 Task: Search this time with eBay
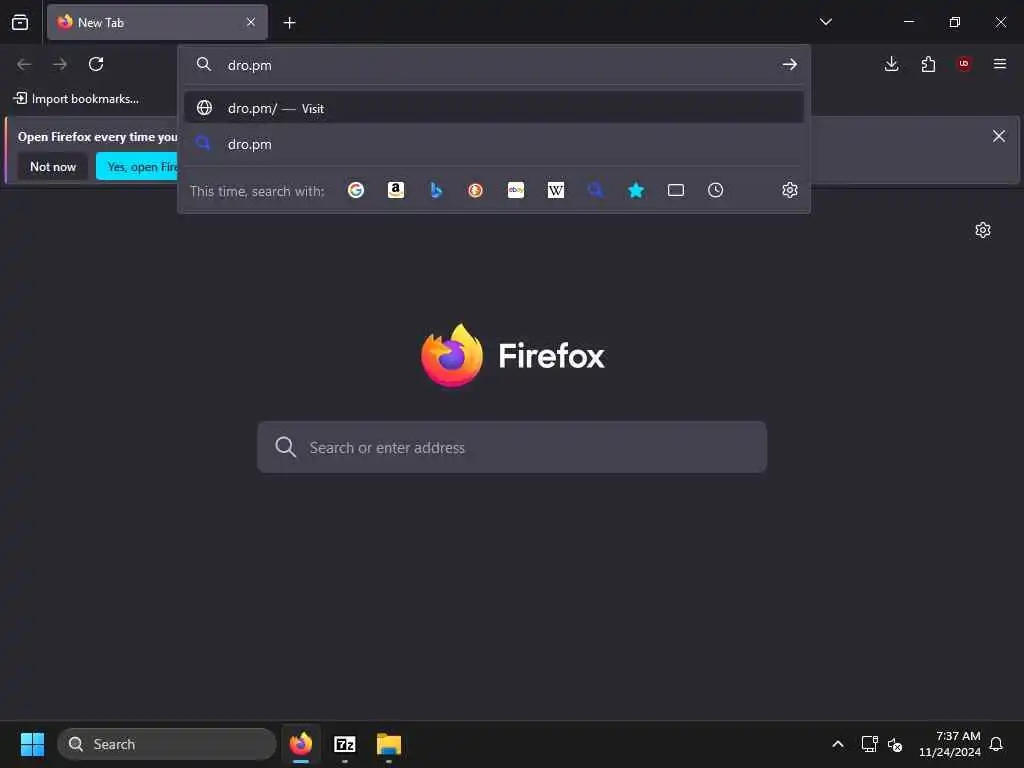click(x=516, y=190)
